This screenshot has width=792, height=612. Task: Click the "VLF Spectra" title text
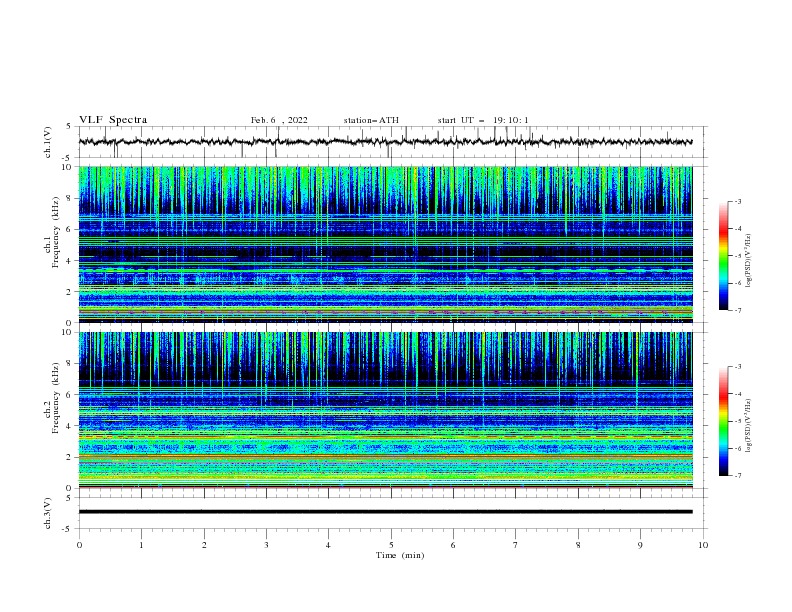[x=113, y=120]
